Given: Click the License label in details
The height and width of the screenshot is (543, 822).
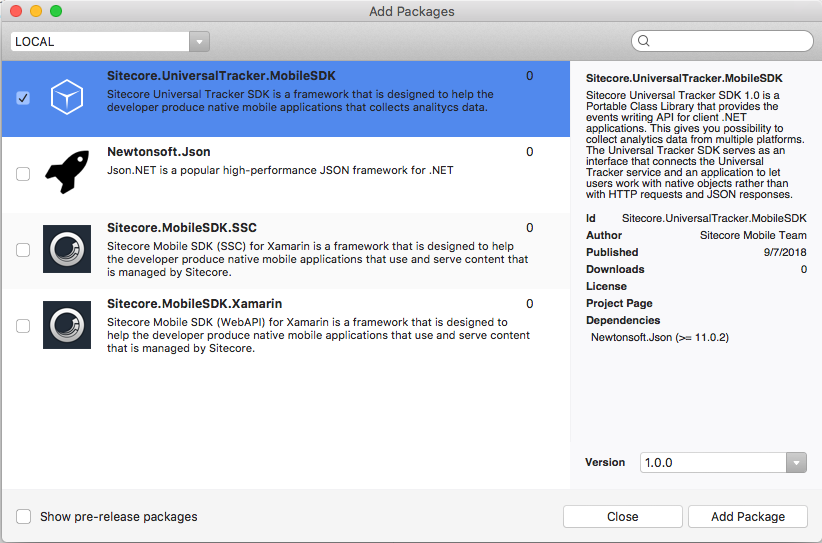Looking at the screenshot, I should pyautogui.click(x=606, y=286).
